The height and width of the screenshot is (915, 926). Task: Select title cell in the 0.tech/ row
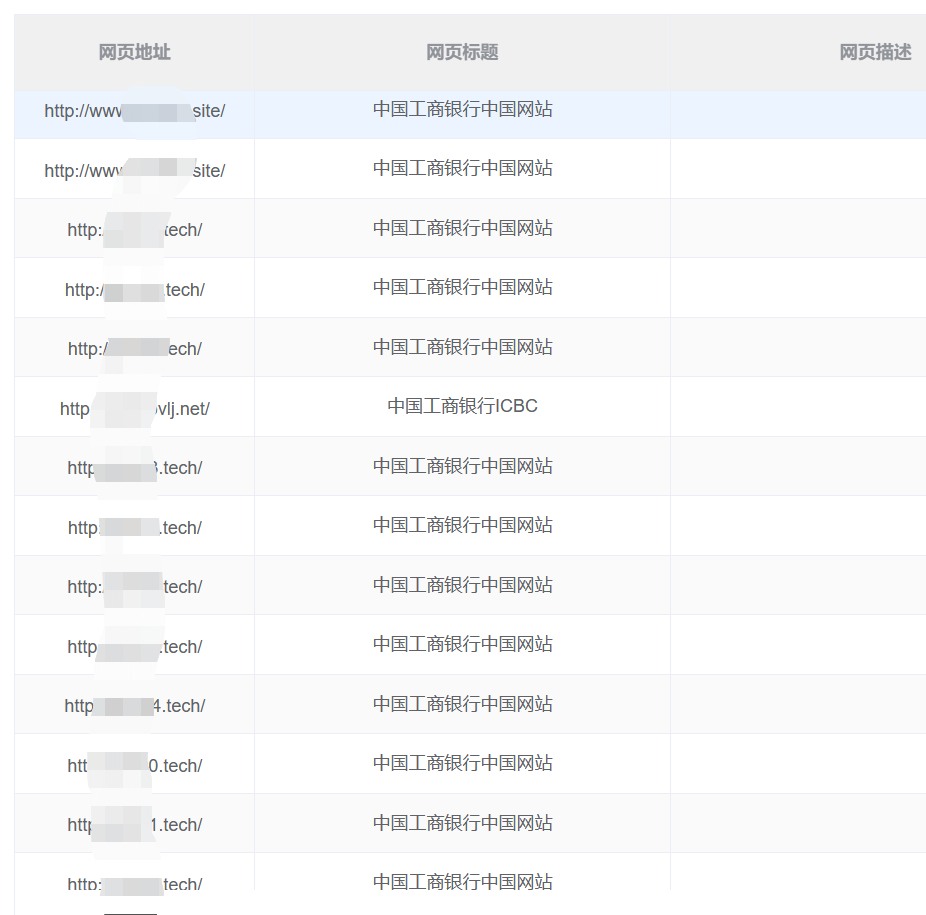[462, 763]
